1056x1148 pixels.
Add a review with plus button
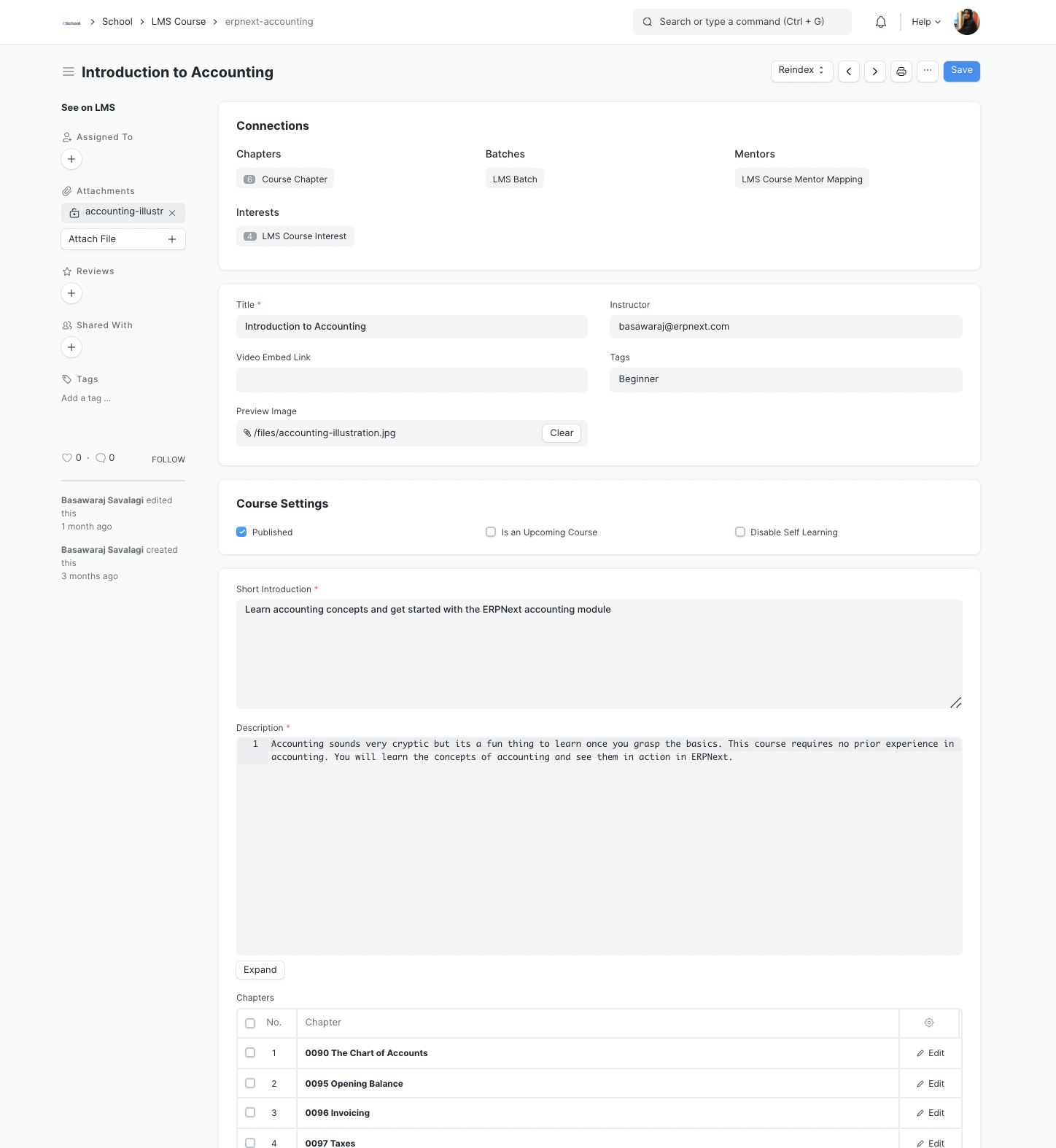[71, 293]
